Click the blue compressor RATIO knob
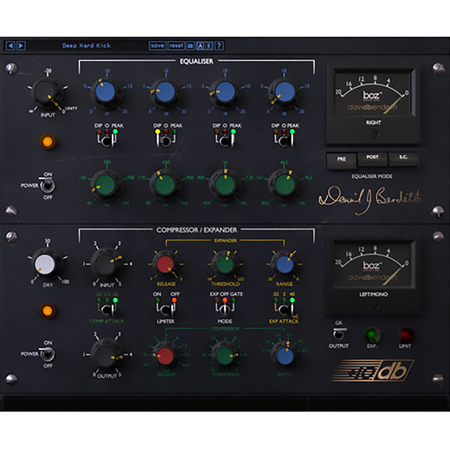 [x=285, y=355]
